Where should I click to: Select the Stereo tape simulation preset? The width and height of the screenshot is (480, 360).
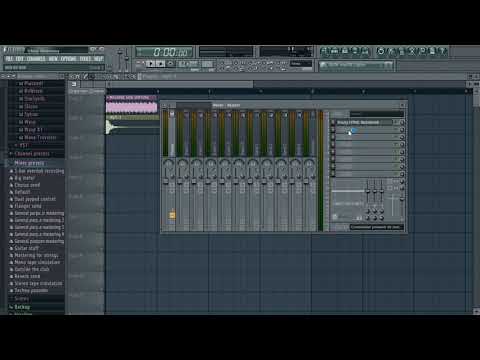[38, 283]
